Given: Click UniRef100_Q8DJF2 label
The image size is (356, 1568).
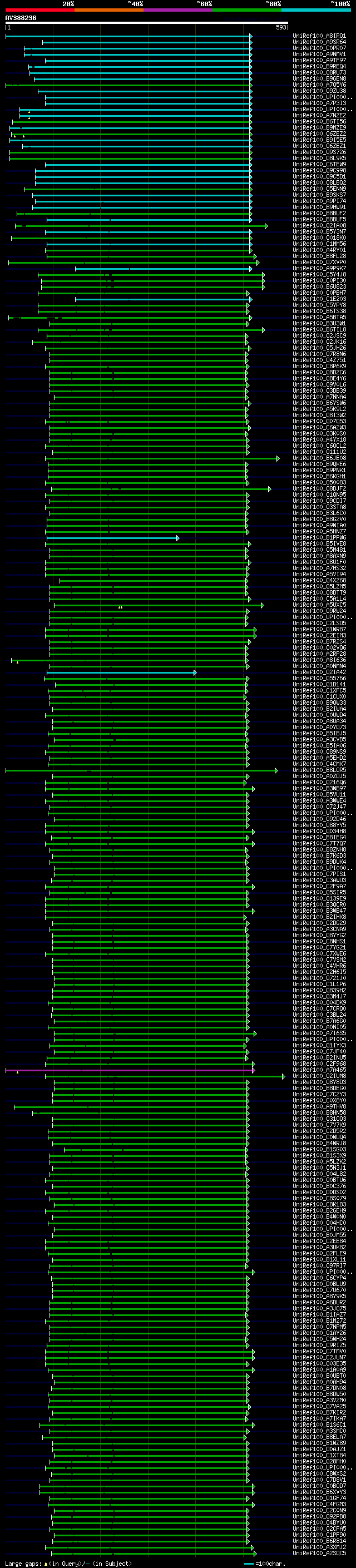Looking at the screenshot, I should 319,489.
